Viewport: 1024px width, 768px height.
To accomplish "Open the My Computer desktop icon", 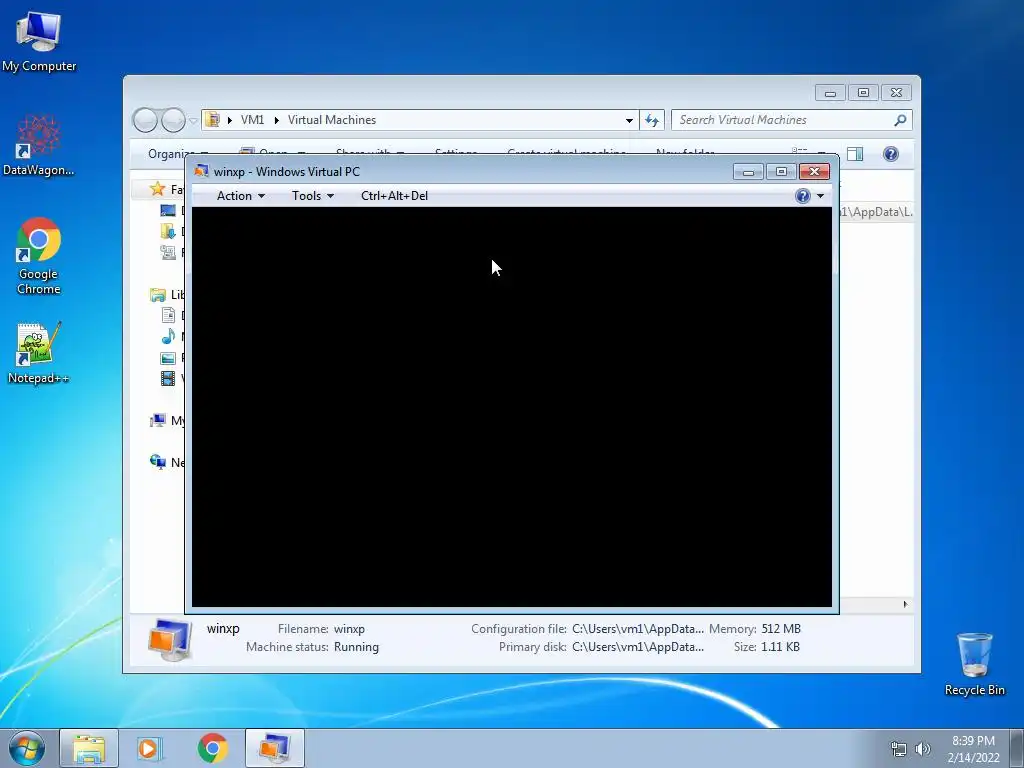I will (39, 41).
